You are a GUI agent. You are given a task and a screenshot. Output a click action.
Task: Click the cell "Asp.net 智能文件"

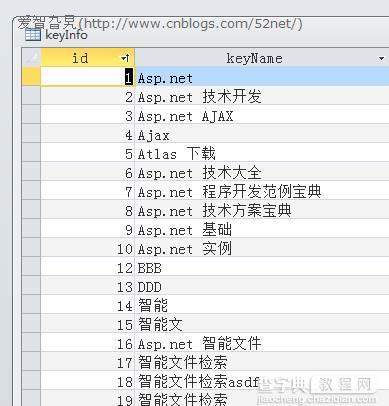[262, 343]
